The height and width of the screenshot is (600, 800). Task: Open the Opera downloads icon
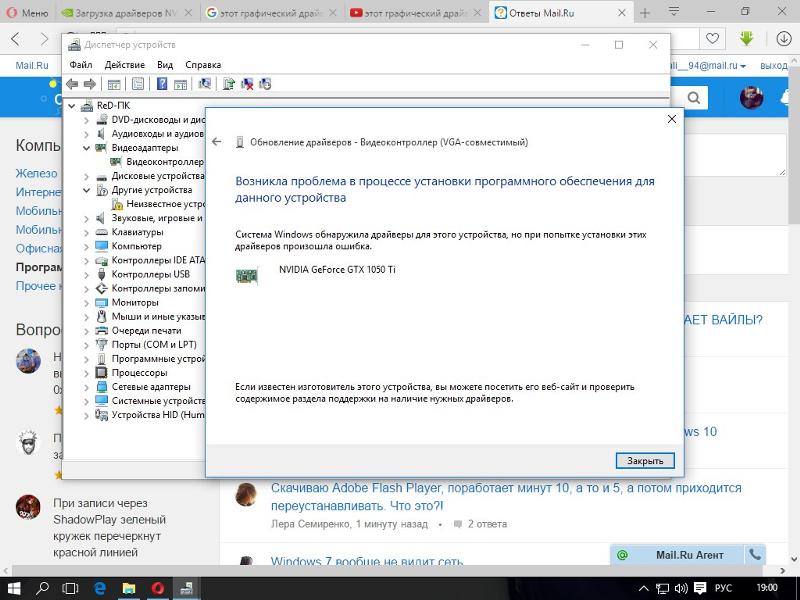pos(783,39)
